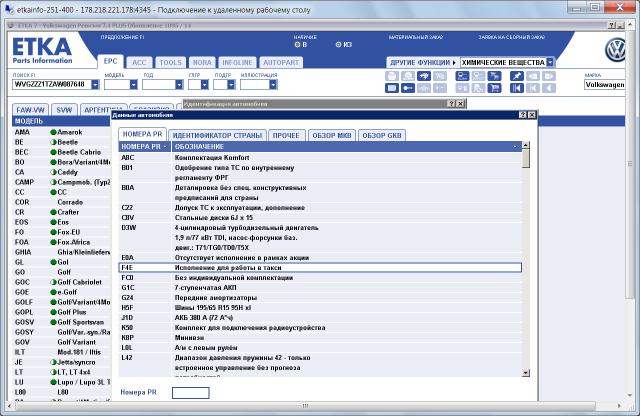
Task: Open the Год dropdown
Action: click(179, 85)
